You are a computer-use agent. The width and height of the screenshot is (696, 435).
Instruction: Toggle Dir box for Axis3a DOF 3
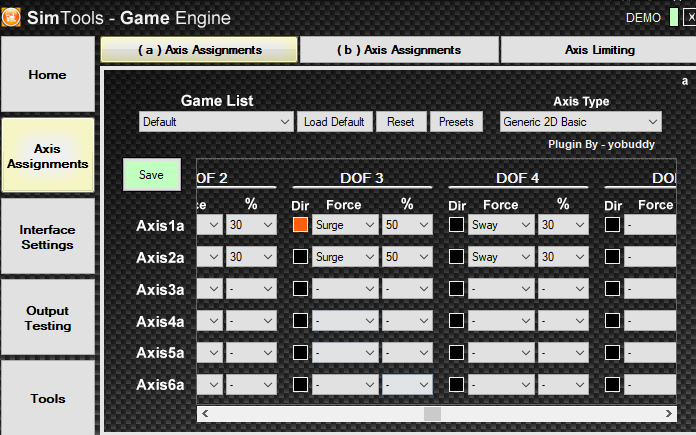point(301,289)
